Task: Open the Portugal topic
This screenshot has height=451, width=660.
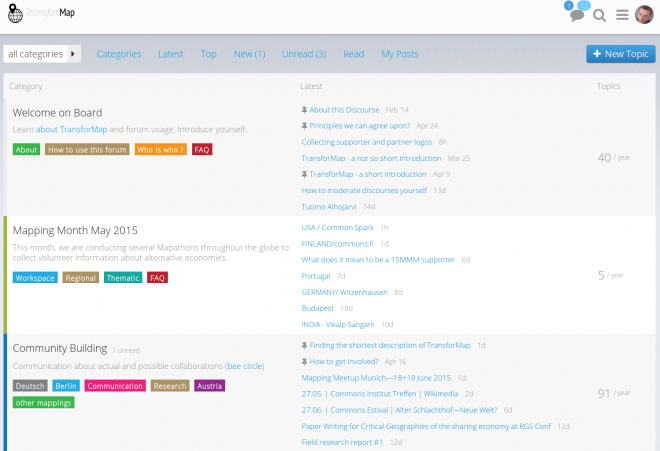Action: tap(316, 276)
